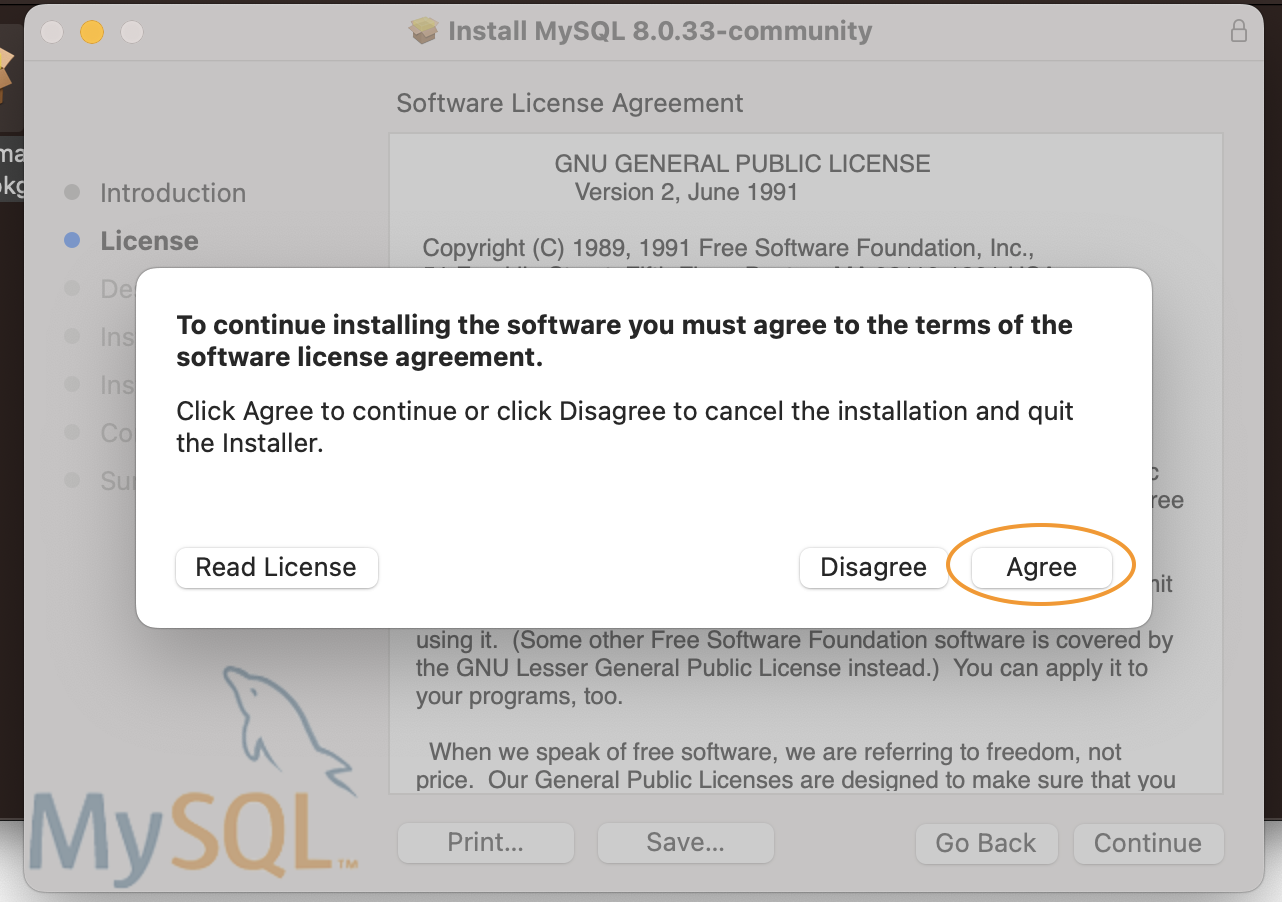This screenshot has width=1282, height=902.
Task: Click the 'GNU GENERAL PUBLIC LICENSE' title text
Action: click(742, 164)
